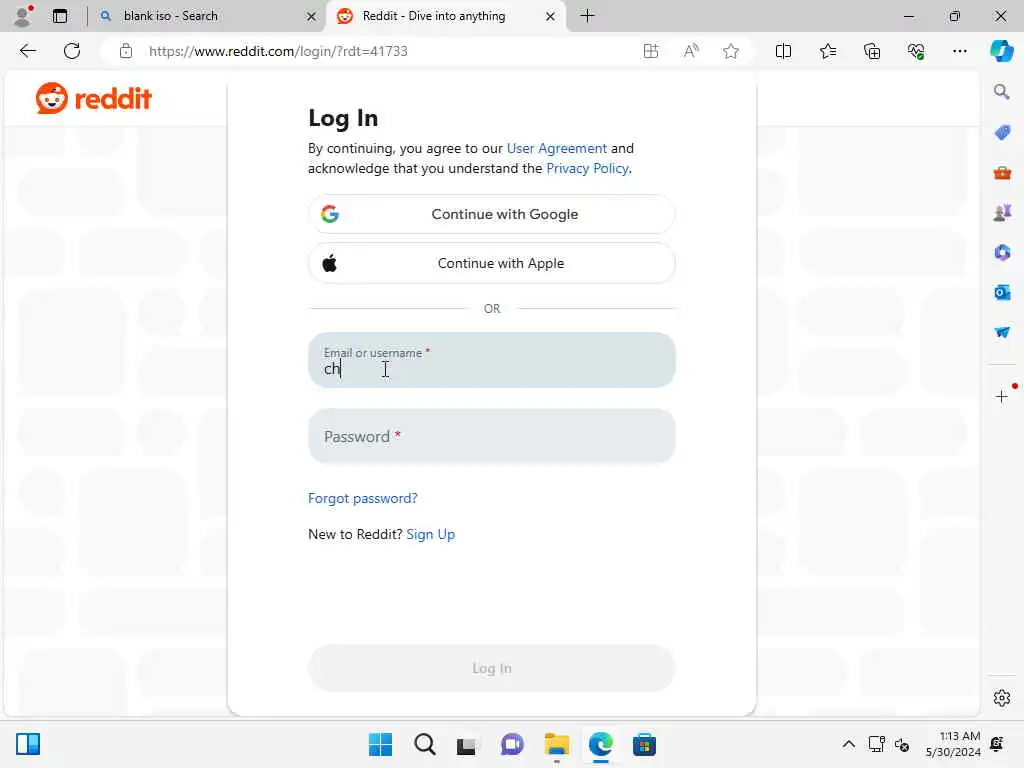Open Microsoft Store on taskbar
1024x768 pixels.
pyautogui.click(x=644, y=744)
